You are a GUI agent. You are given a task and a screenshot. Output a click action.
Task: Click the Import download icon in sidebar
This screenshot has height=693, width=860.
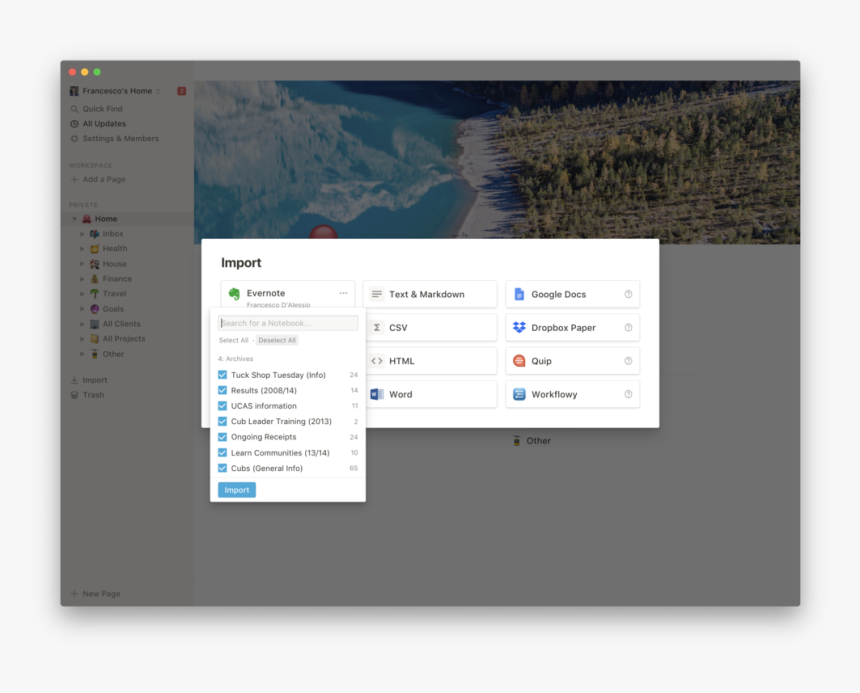(74, 380)
